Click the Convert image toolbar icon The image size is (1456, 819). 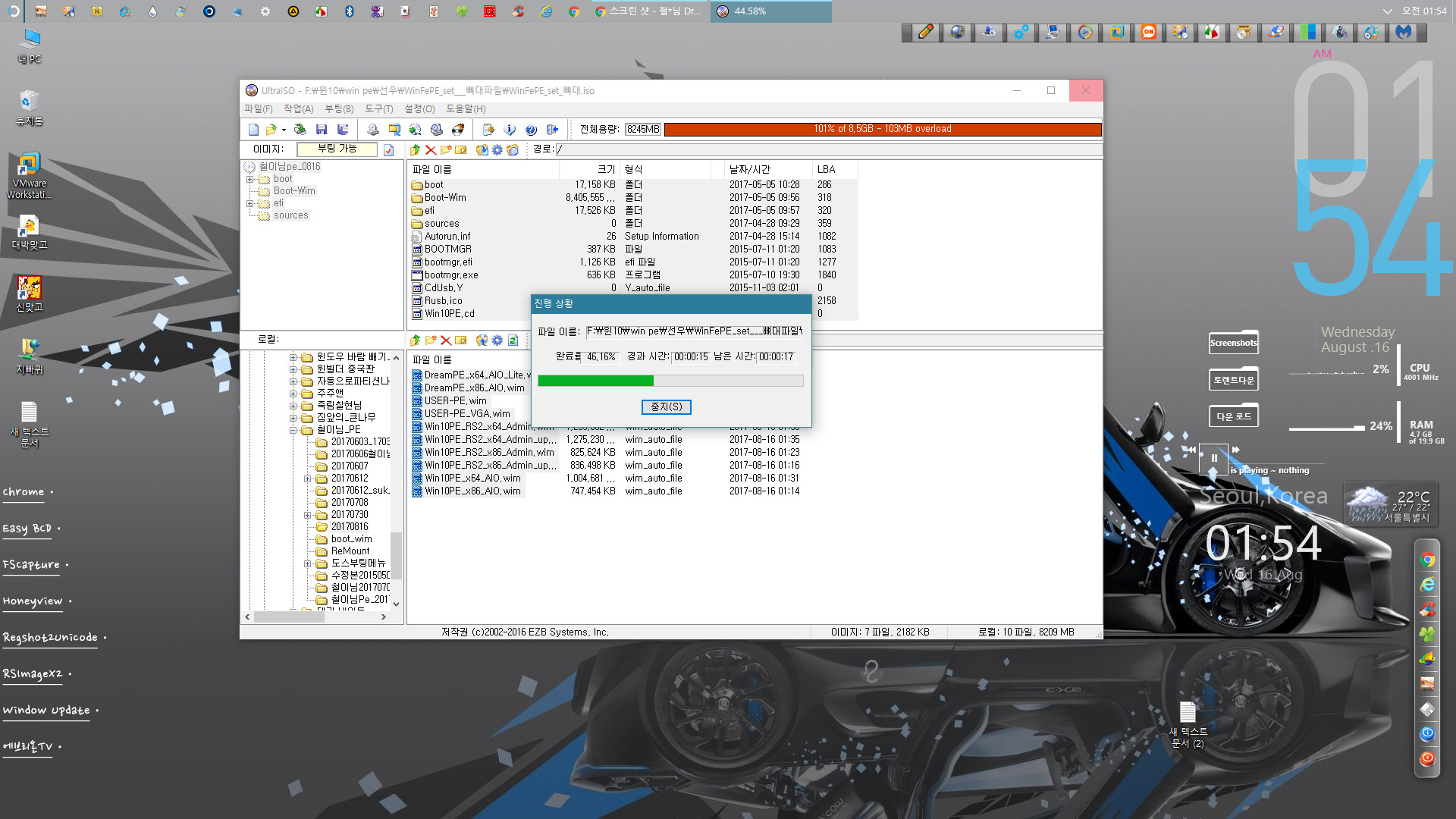pos(394,130)
